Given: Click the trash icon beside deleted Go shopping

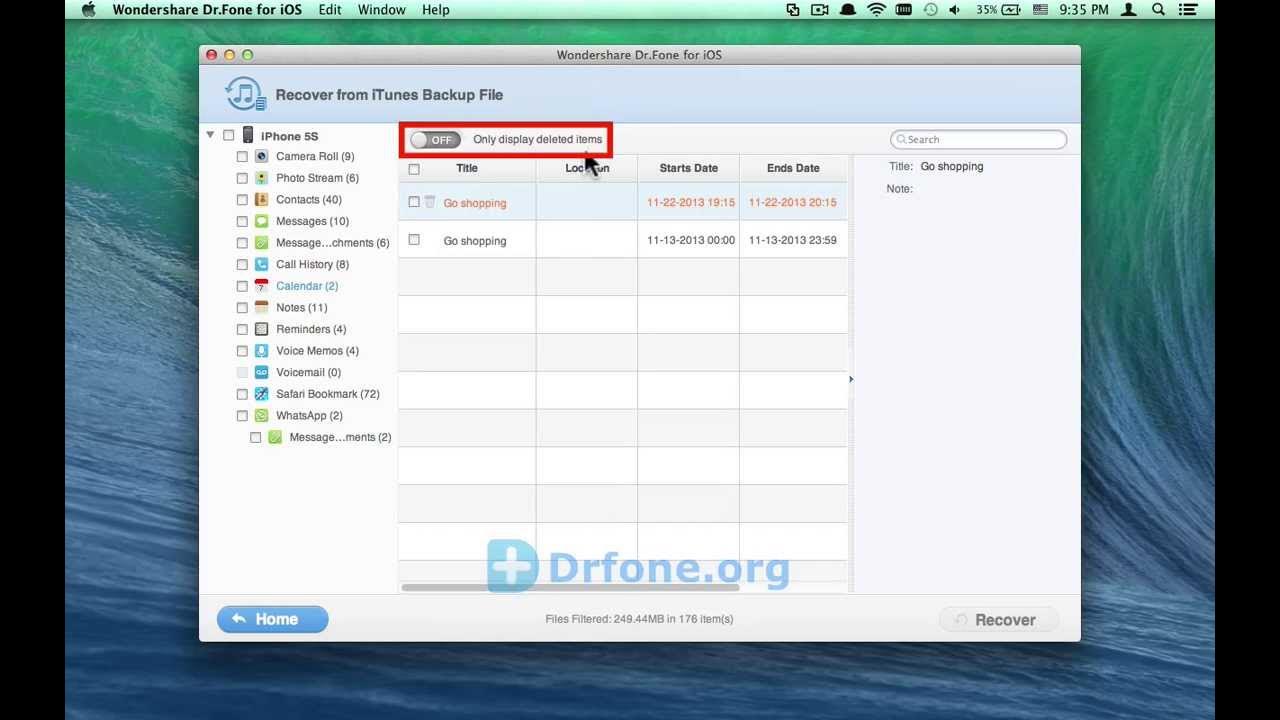Looking at the screenshot, I should coord(430,202).
